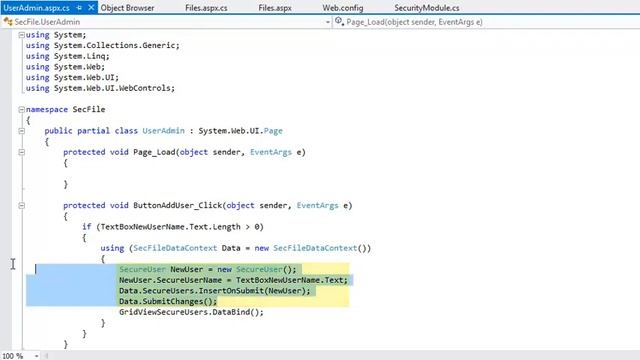The width and height of the screenshot is (640, 360).
Task: Click the 'NewUser.SecureUserName' assignment line
Action: click(x=233, y=280)
